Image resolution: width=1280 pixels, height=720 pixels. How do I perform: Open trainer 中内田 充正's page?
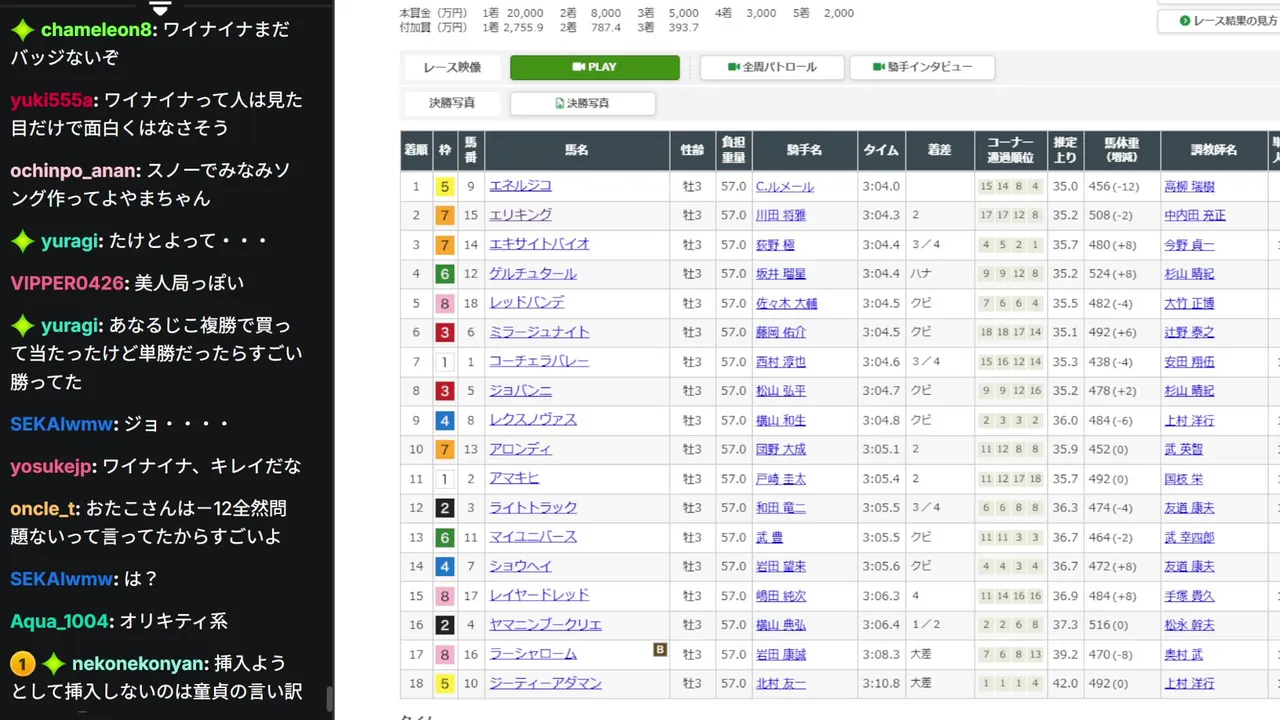tap(1196, 215)
